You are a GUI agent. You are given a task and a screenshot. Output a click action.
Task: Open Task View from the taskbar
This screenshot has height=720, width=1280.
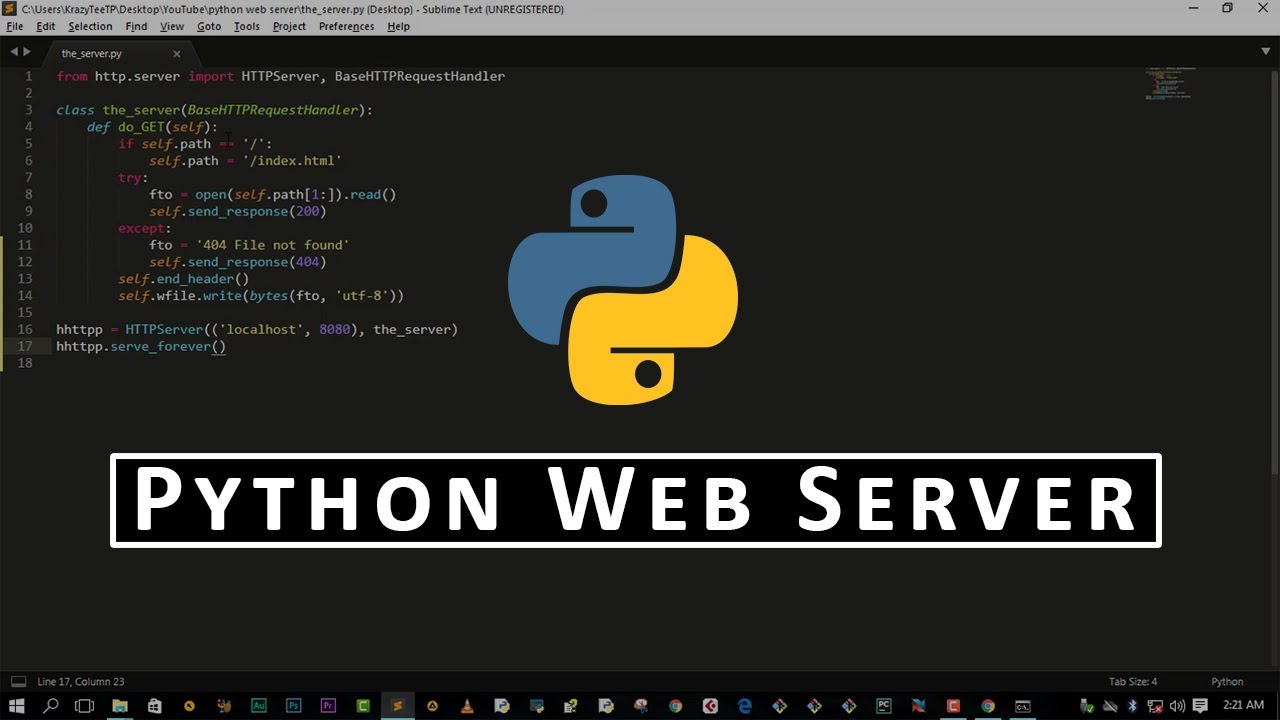coord(84,706)
